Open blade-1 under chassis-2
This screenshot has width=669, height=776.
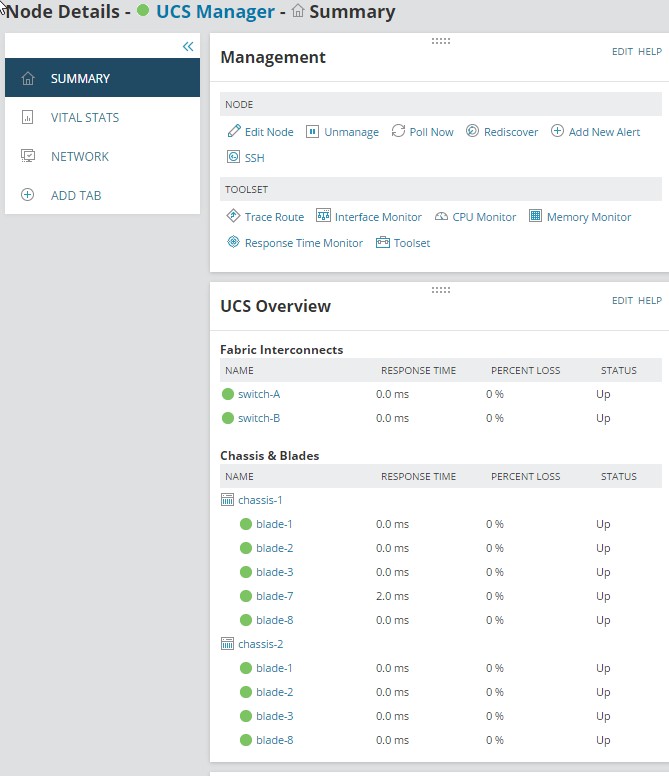pos(274,668)
